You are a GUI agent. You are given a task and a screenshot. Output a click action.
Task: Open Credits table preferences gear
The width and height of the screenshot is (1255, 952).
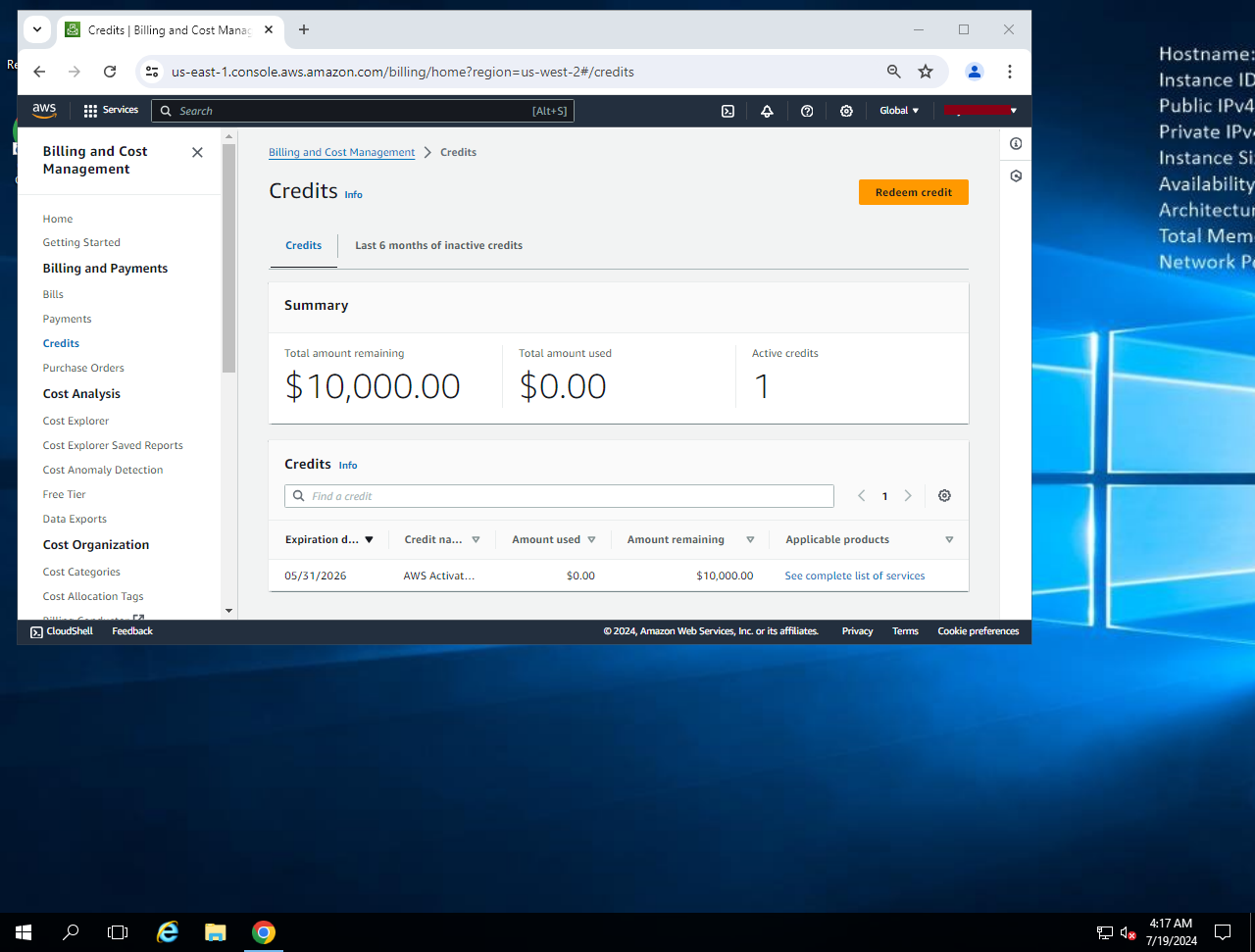point(944,496)
